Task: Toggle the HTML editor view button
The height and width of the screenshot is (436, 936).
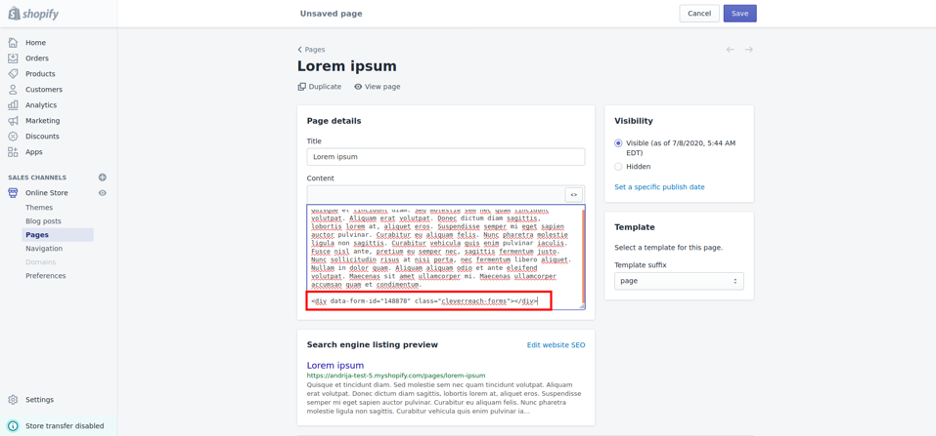Action: (574, 195)
